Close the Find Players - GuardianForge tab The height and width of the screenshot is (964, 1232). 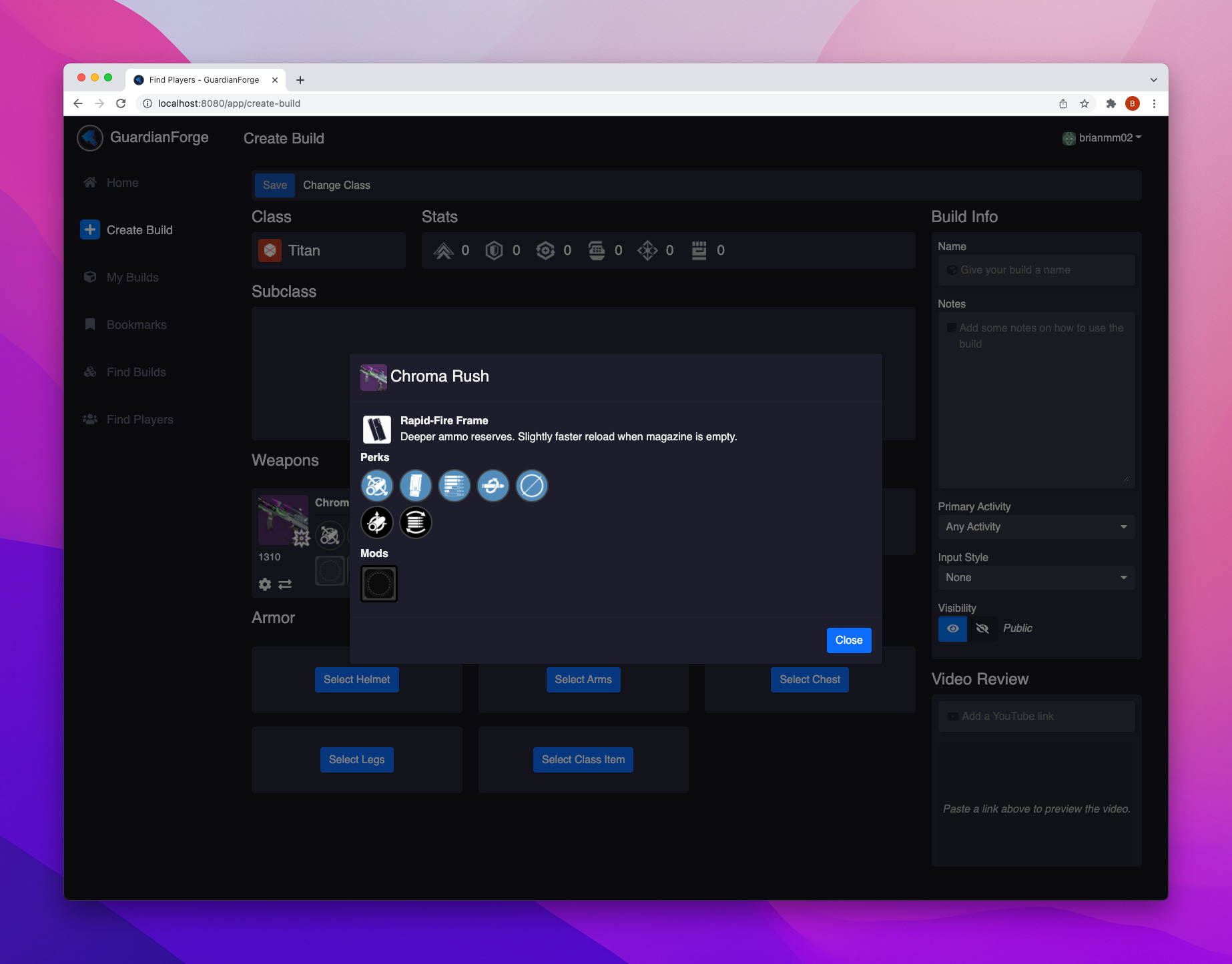[x=275, y=80]
